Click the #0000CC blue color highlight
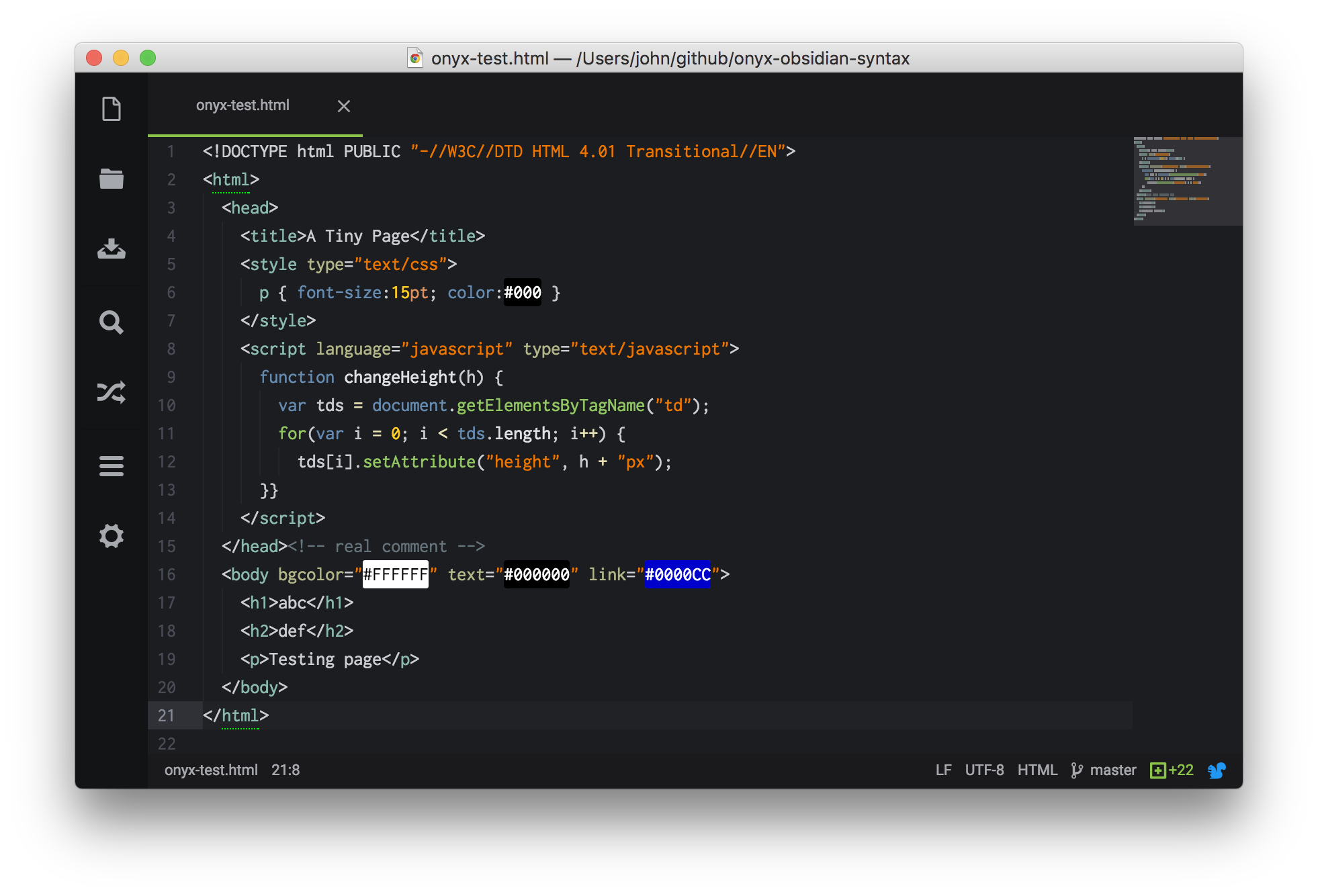The image size is (1318, 896). pyautogui.click(x=677, y=574)
